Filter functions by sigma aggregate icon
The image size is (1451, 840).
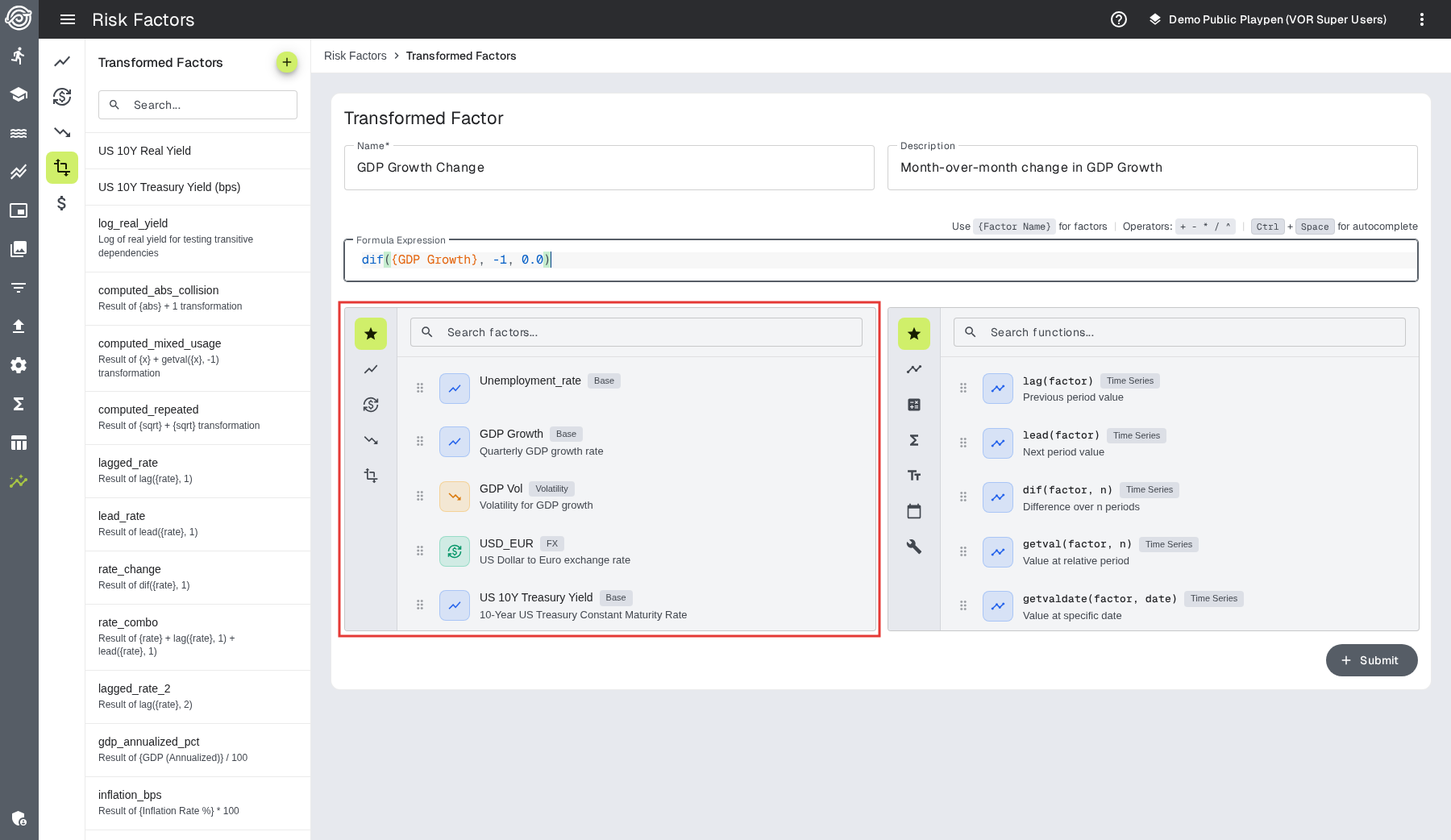[913, 440]
